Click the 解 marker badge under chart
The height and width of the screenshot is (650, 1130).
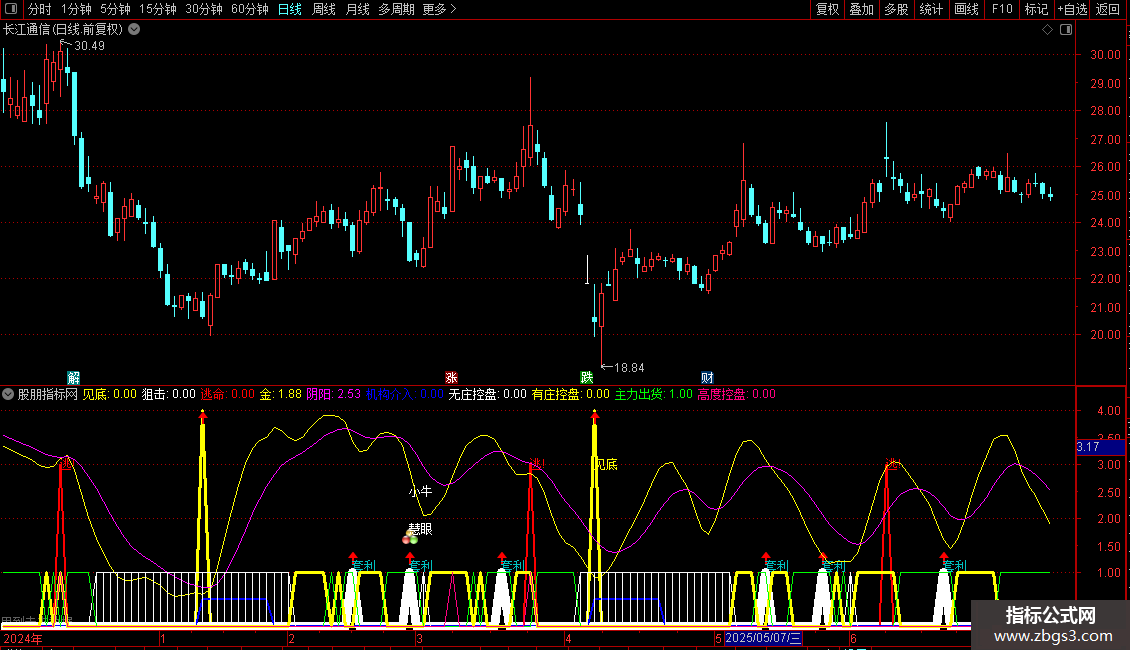74,378
